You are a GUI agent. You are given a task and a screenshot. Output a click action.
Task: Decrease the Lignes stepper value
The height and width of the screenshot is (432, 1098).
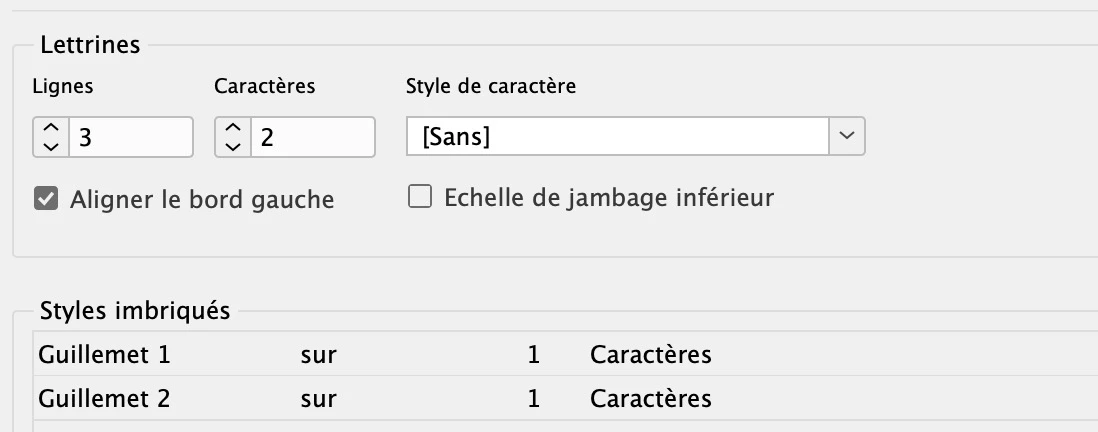point(51,146)
